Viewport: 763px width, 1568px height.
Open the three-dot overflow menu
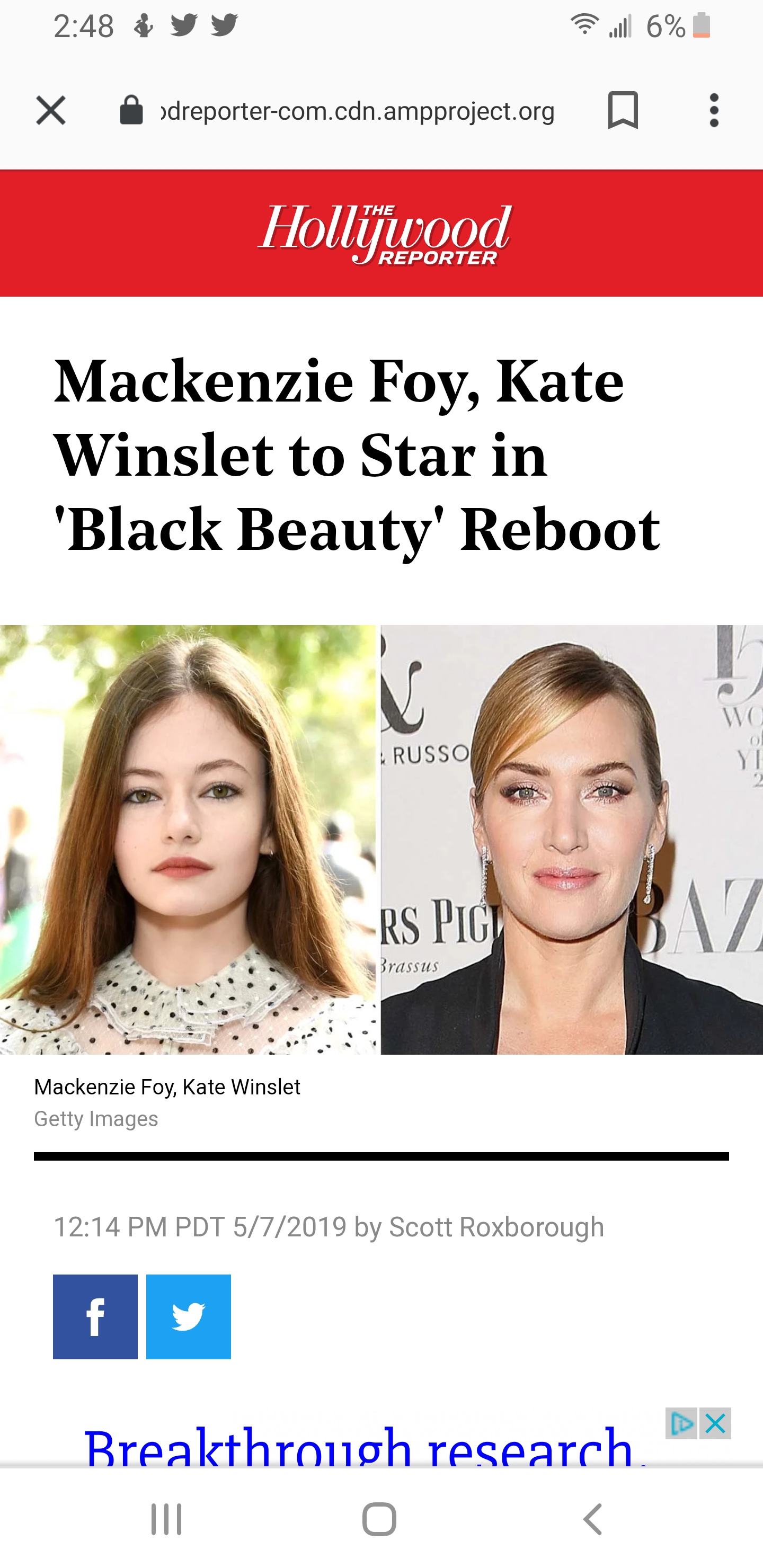pos(714,110)
